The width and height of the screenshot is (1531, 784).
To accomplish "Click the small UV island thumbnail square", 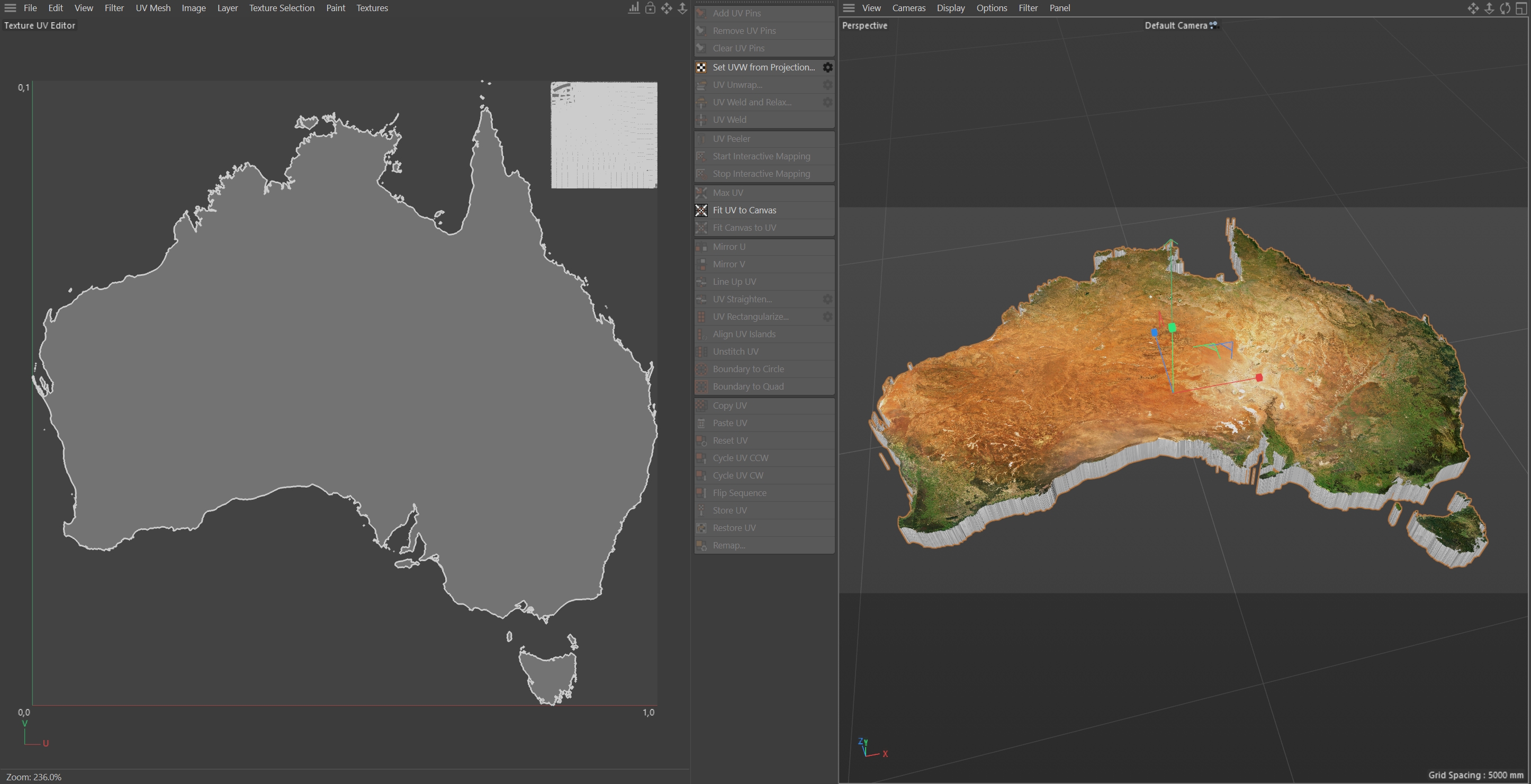I will click(604, 135).
